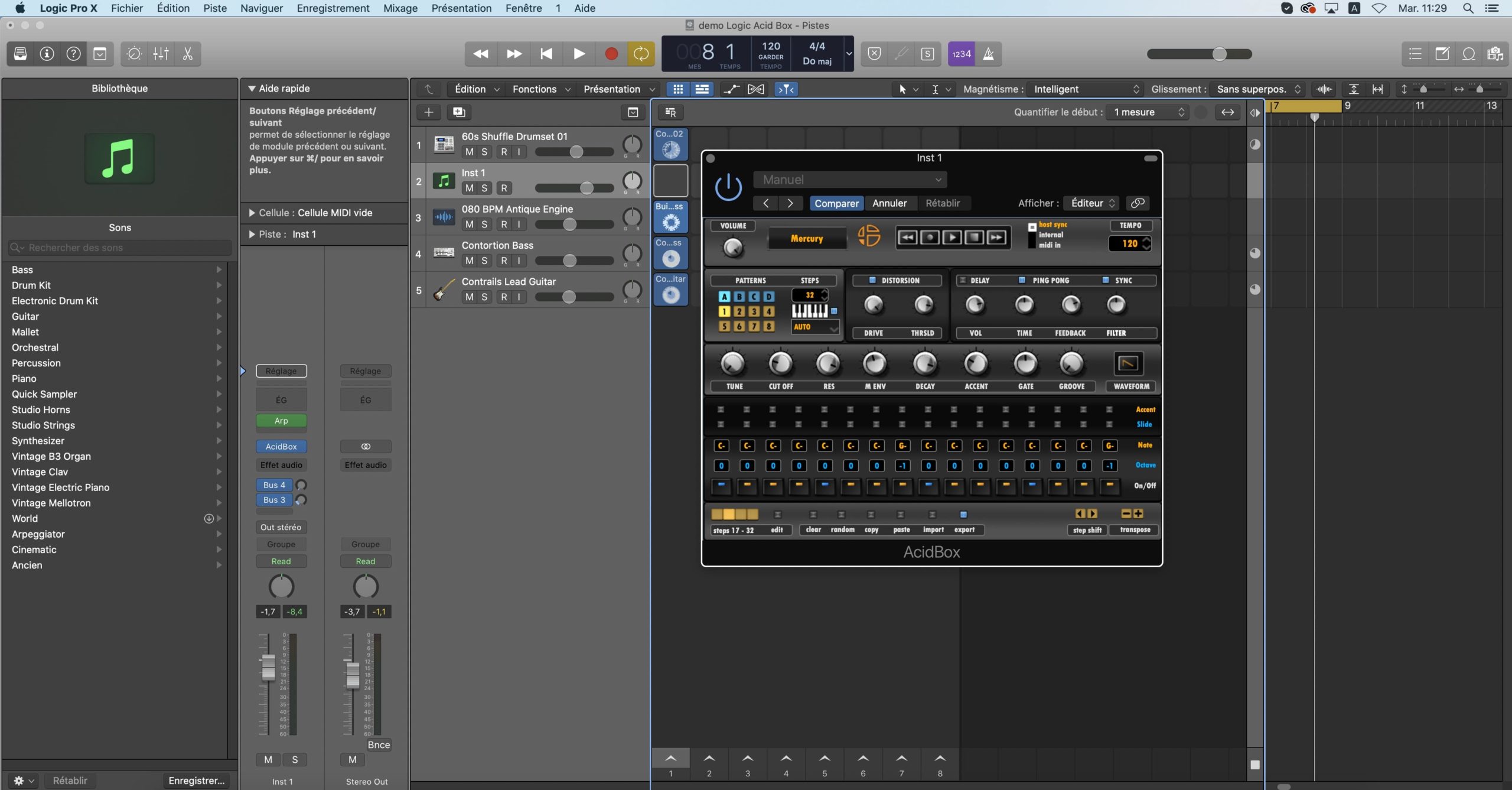Click the orange AcidBox logo icon

click(x=869, y=236)
